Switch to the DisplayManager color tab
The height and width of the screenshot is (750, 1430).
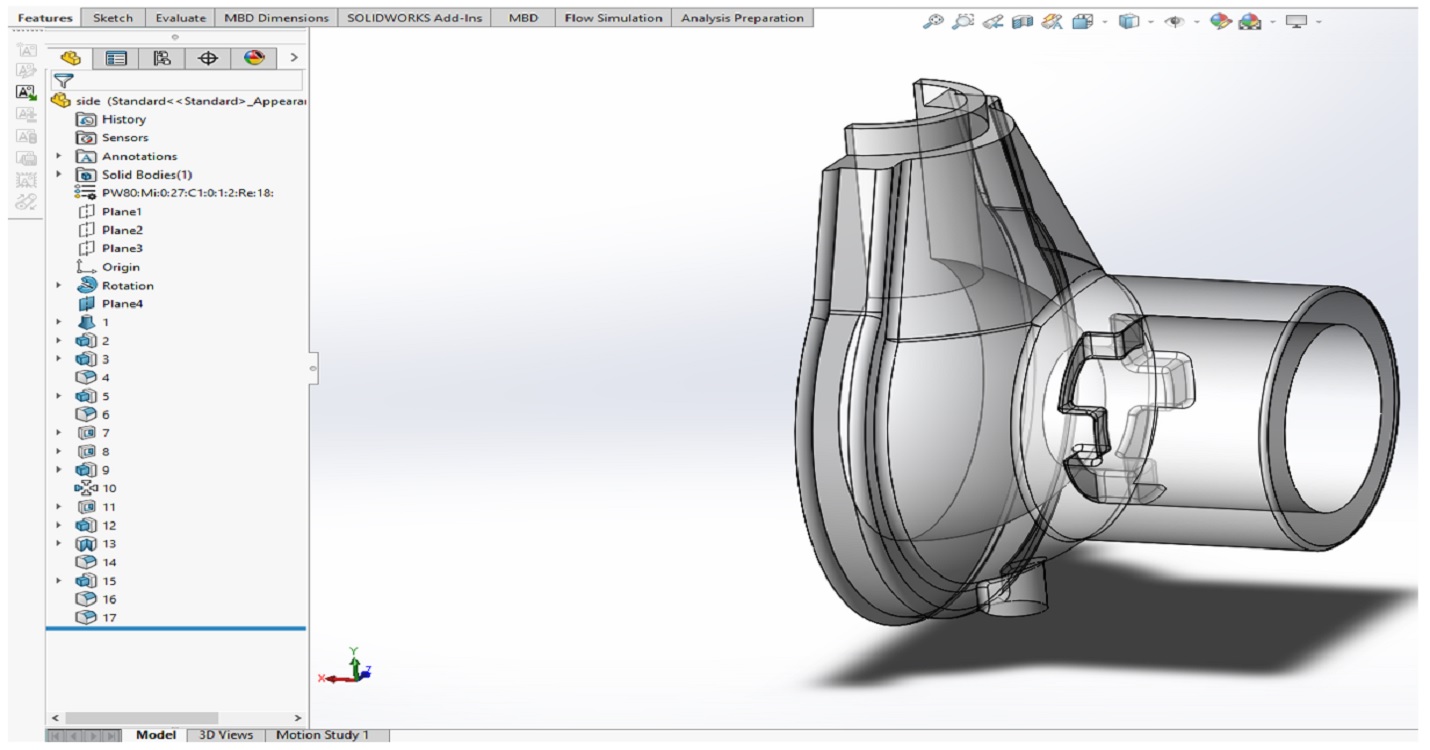click(x=254, y=58)
